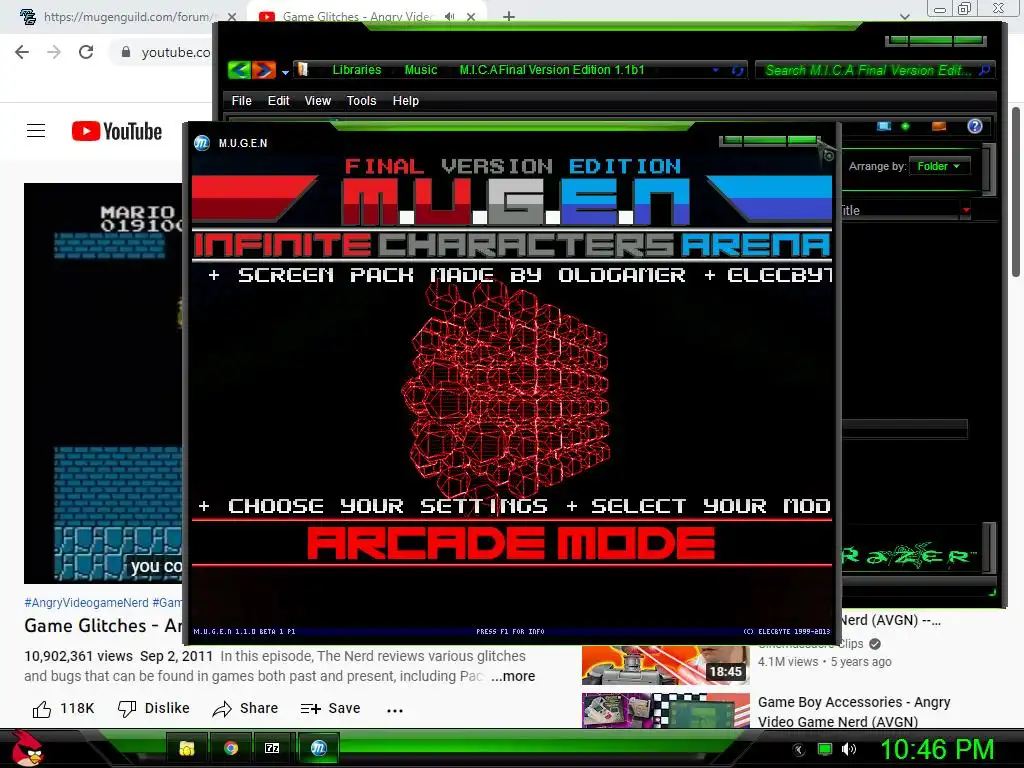Image resolution: width=1024 pixels, height=768 pixels.
Task: Show hidden tray icons arrow
Action: point(798,750)
